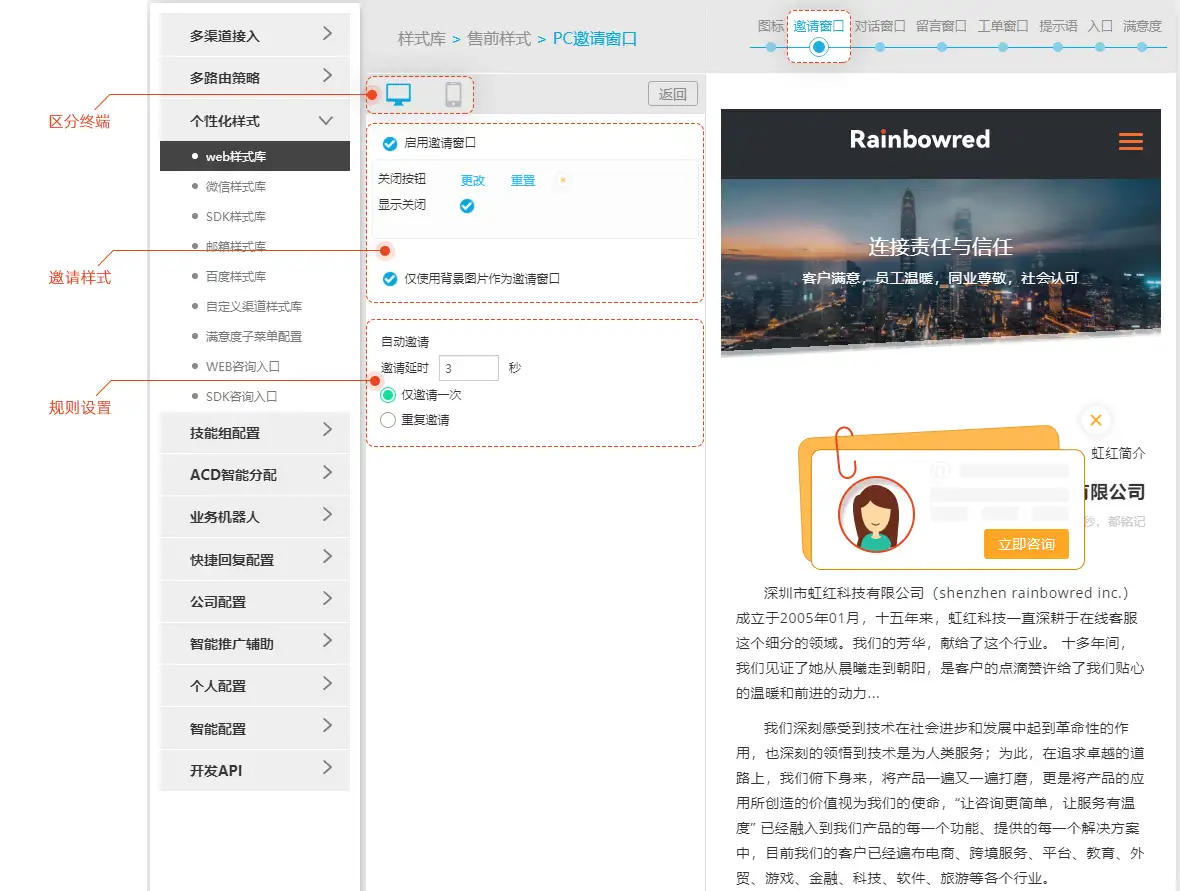Close the invitation popup with orange X

(x=1096, y=420)
